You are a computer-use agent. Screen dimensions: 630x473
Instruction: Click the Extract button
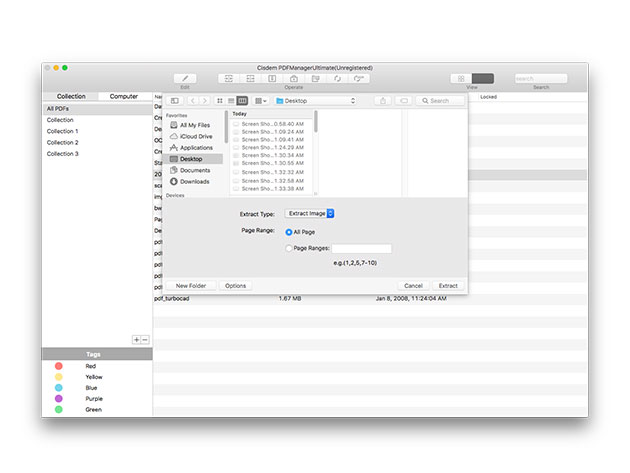(448, 286)
